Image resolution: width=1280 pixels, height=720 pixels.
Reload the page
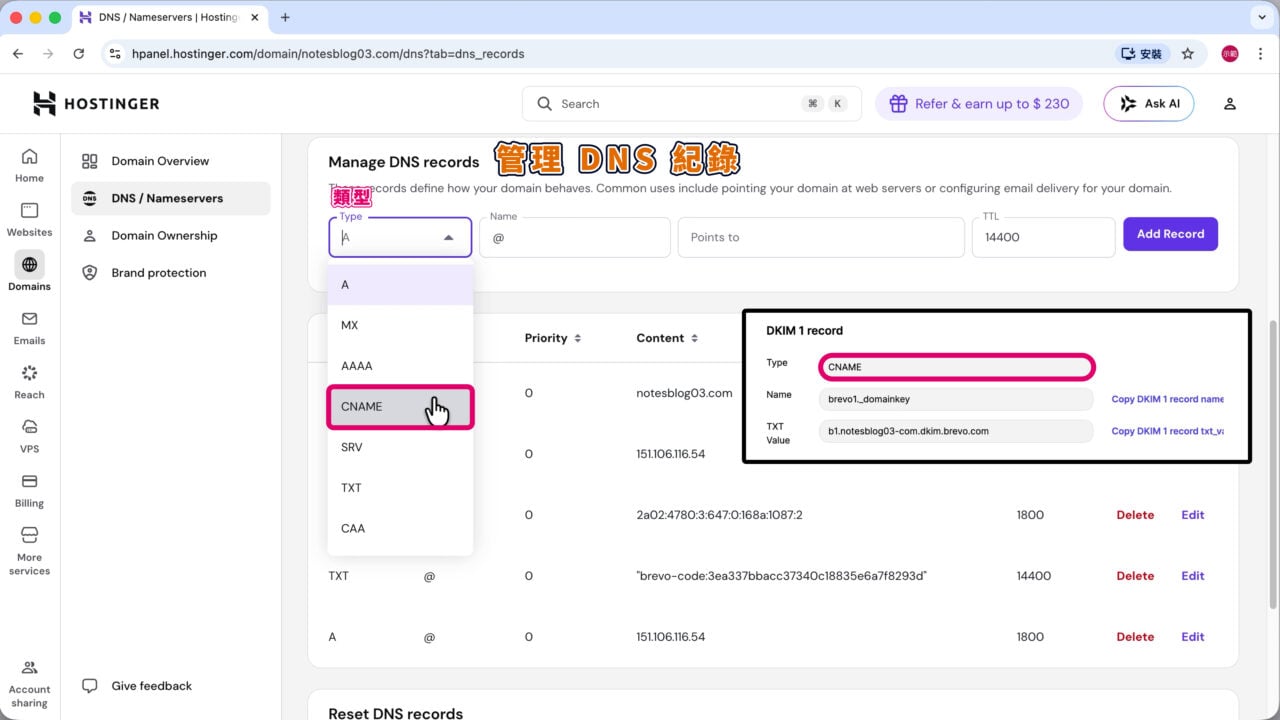tap(79, 54)
